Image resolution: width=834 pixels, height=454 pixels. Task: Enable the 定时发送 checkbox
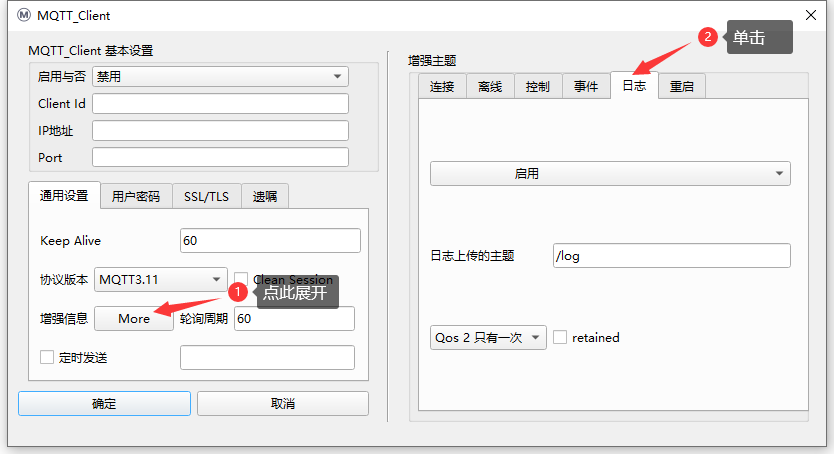(47, 357)
